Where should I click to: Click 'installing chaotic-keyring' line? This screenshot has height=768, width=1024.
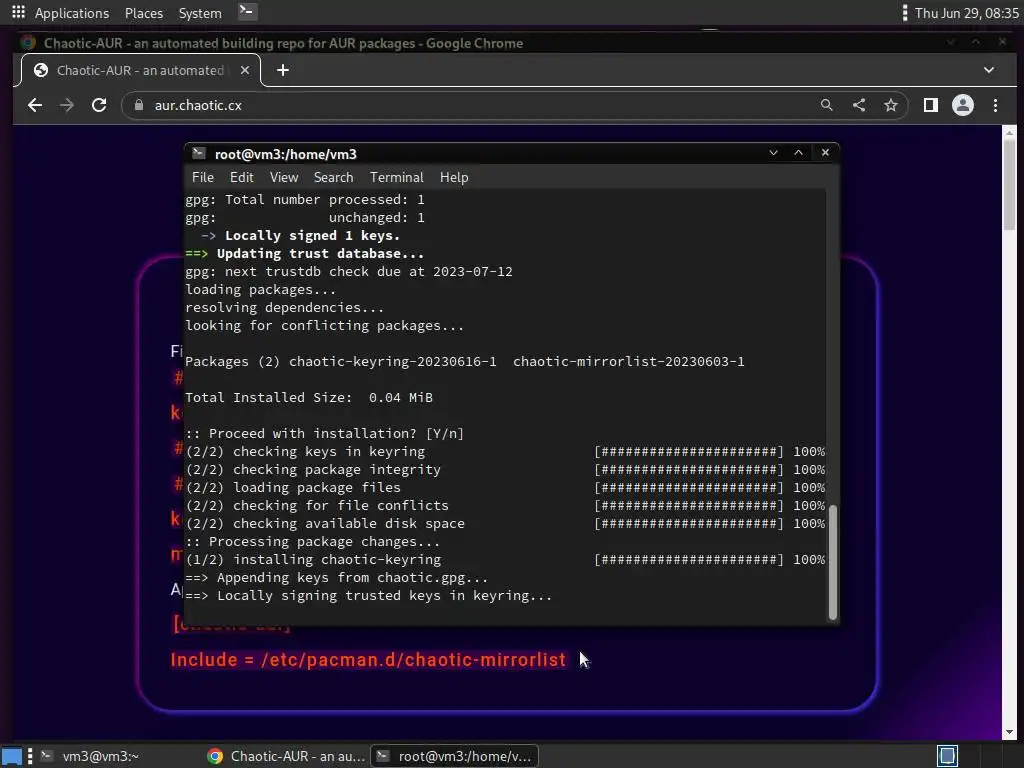coord(313,560)
